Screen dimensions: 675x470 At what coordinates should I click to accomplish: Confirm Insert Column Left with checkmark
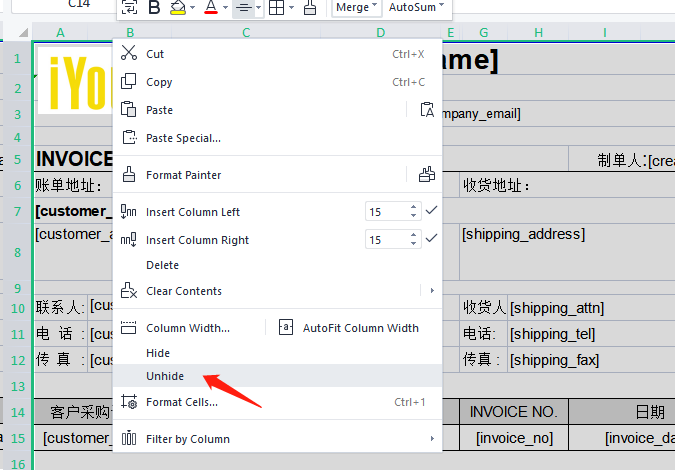pyautogui.click(x=432, y=211)
